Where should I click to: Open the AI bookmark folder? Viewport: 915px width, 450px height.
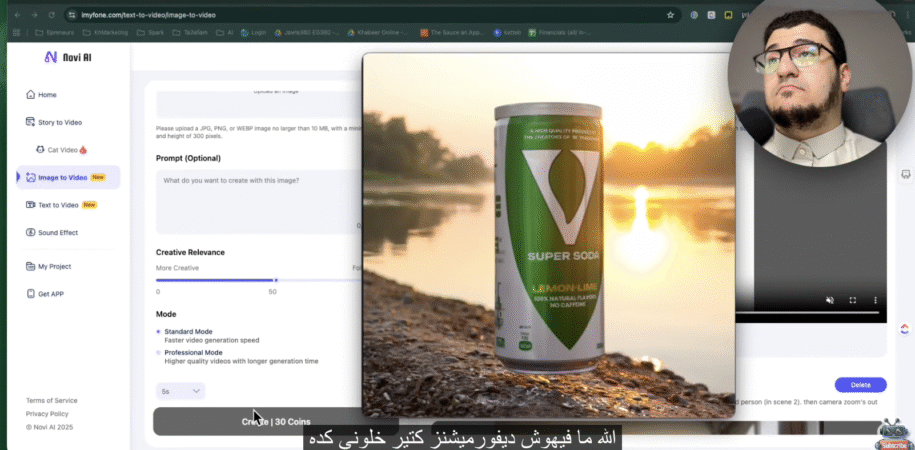click(x=225, y=33)
